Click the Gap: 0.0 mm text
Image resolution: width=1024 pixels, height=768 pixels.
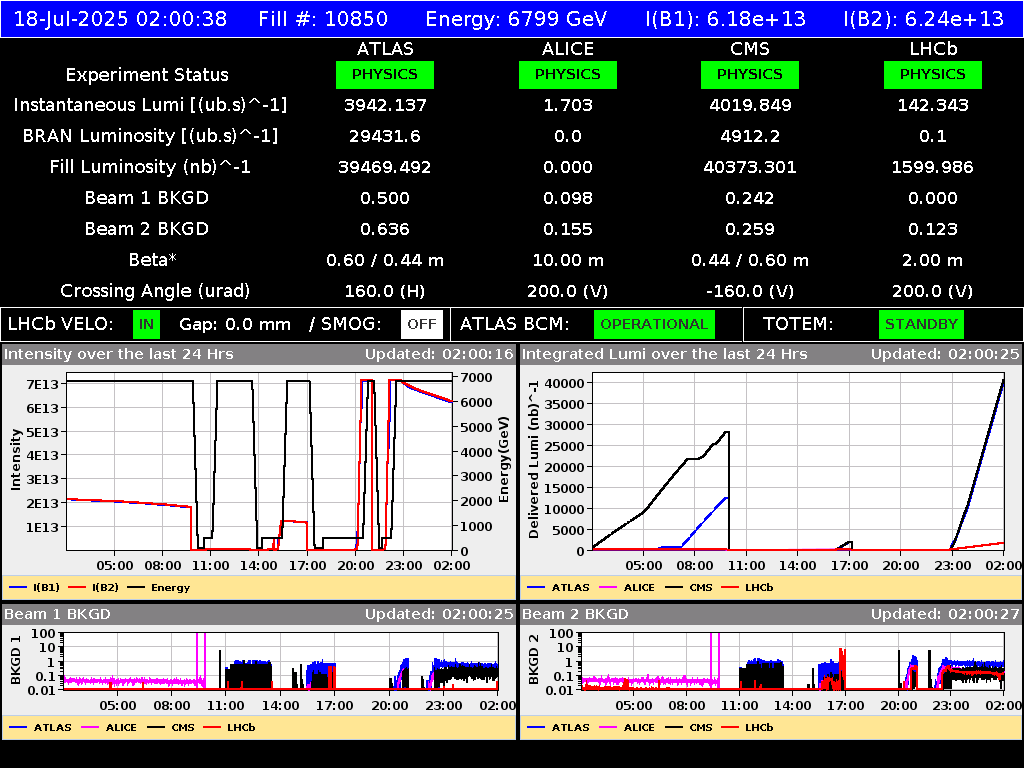234,324
